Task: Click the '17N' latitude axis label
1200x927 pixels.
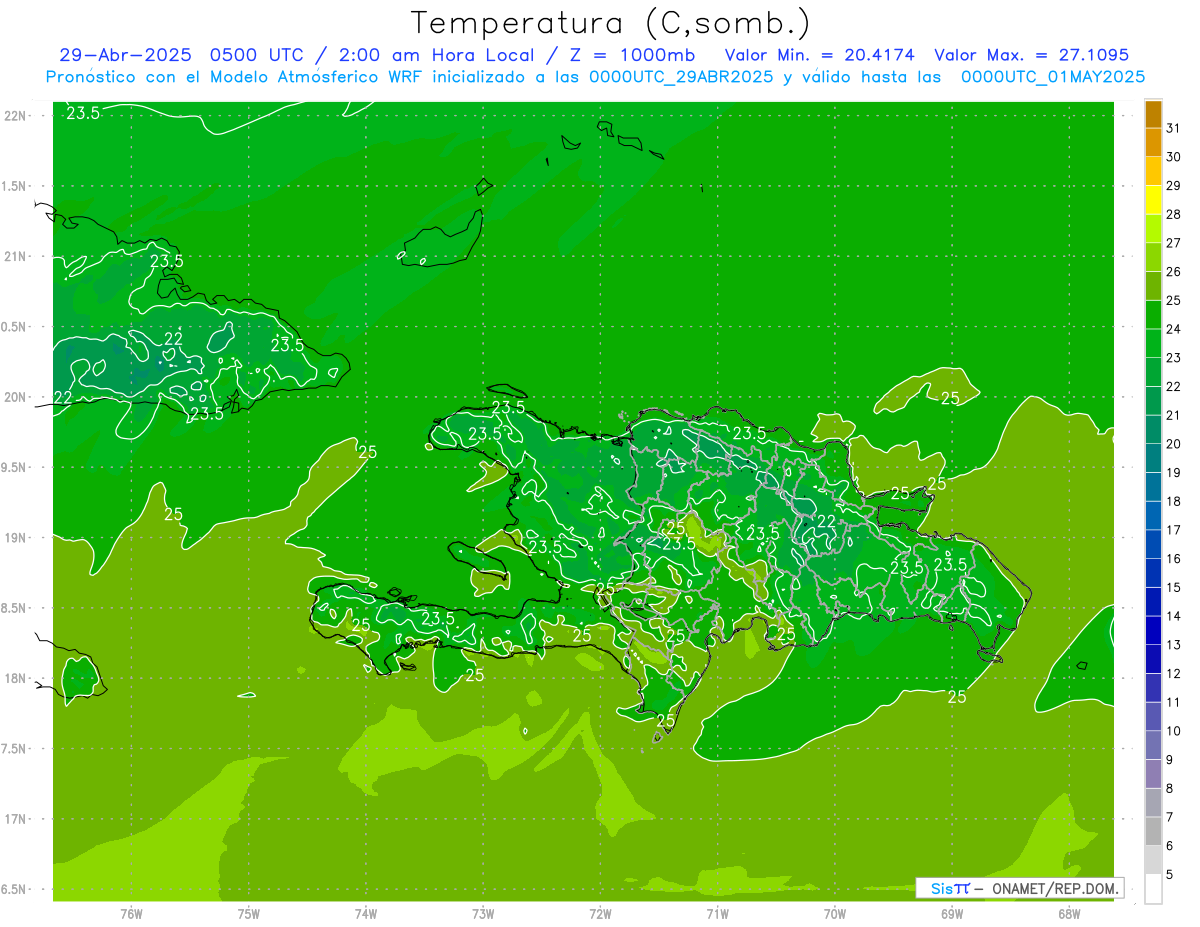Action: 14,819
